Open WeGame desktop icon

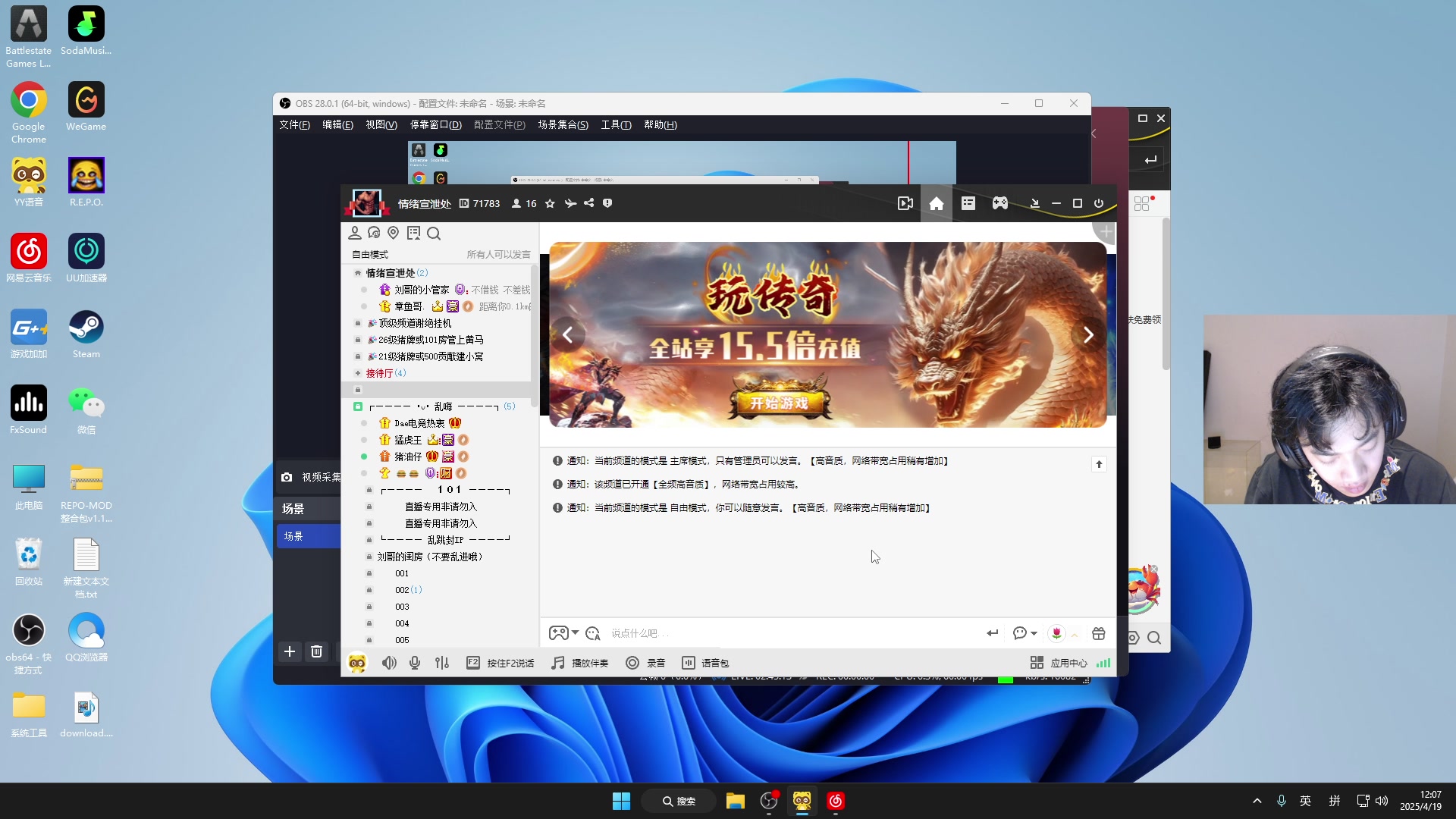[x=86, y=107]
